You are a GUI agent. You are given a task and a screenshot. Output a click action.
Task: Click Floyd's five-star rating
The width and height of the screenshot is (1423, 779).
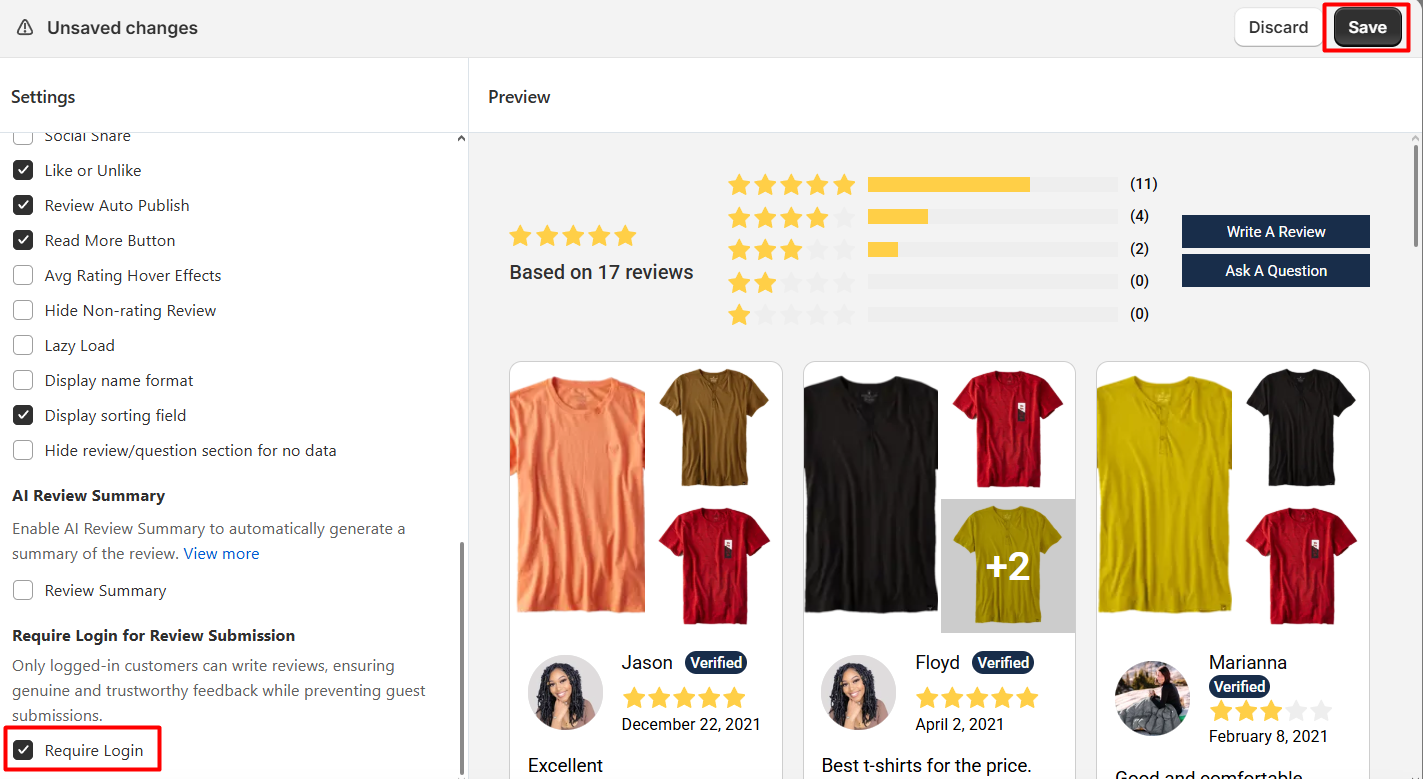tap(977, 697)
